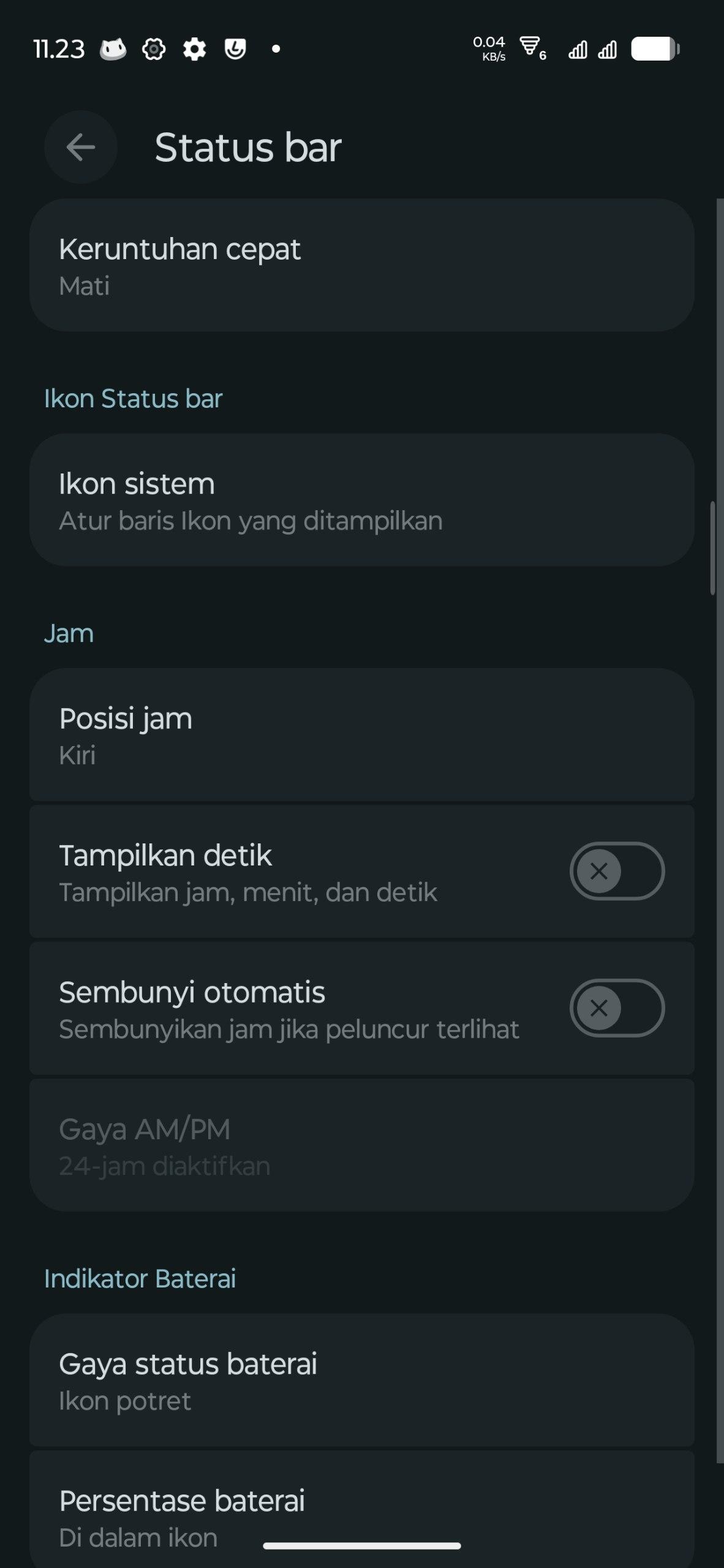Image resolution: width=724 pixels, height=1568 pixels.
Task: Open Keruntuhan cepat options
Action: pos(361,265)
